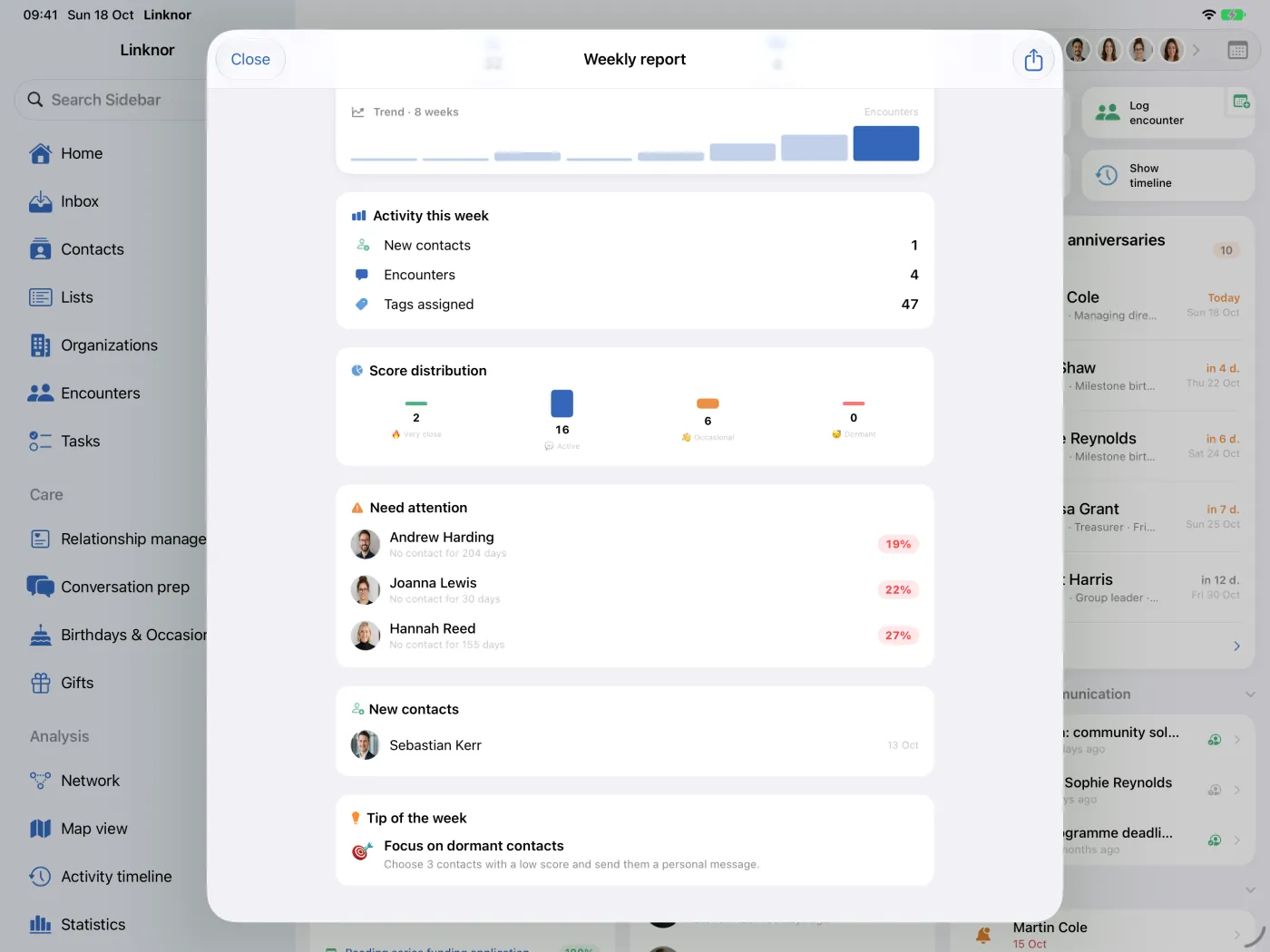Click the Conversation prep chat icon
This screenshot has width=1270, height=952.
point(41,588)
